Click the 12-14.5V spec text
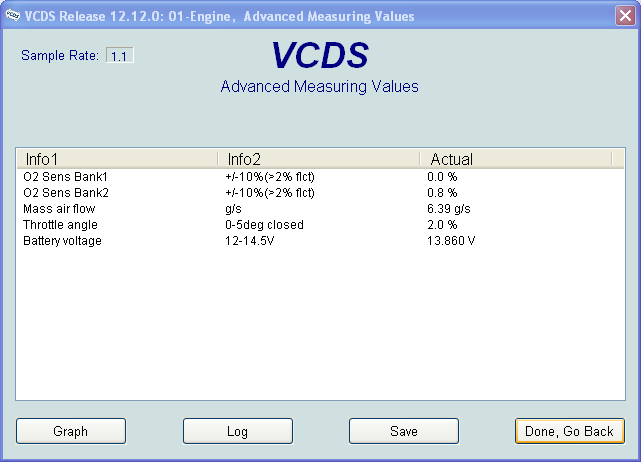 click(x=249, y=240)
